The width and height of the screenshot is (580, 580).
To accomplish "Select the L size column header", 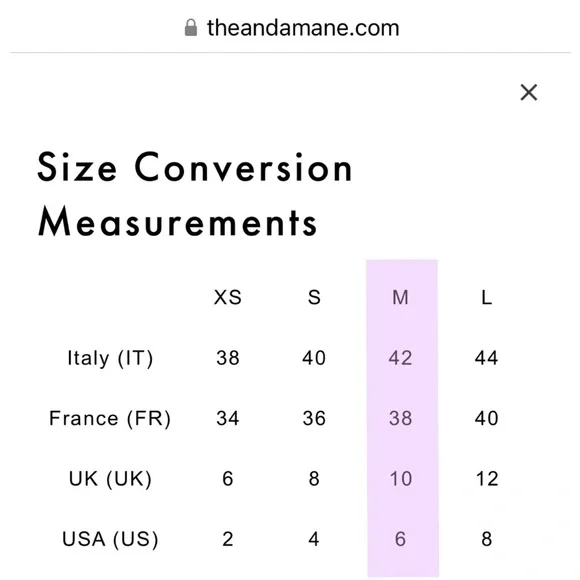I will click(486, 297).
